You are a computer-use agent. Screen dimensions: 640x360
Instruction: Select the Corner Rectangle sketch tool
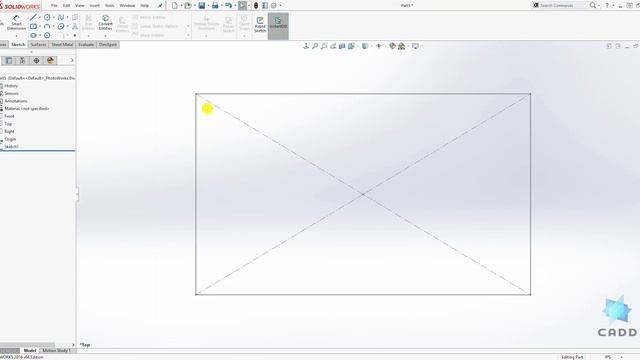(33, 26)
